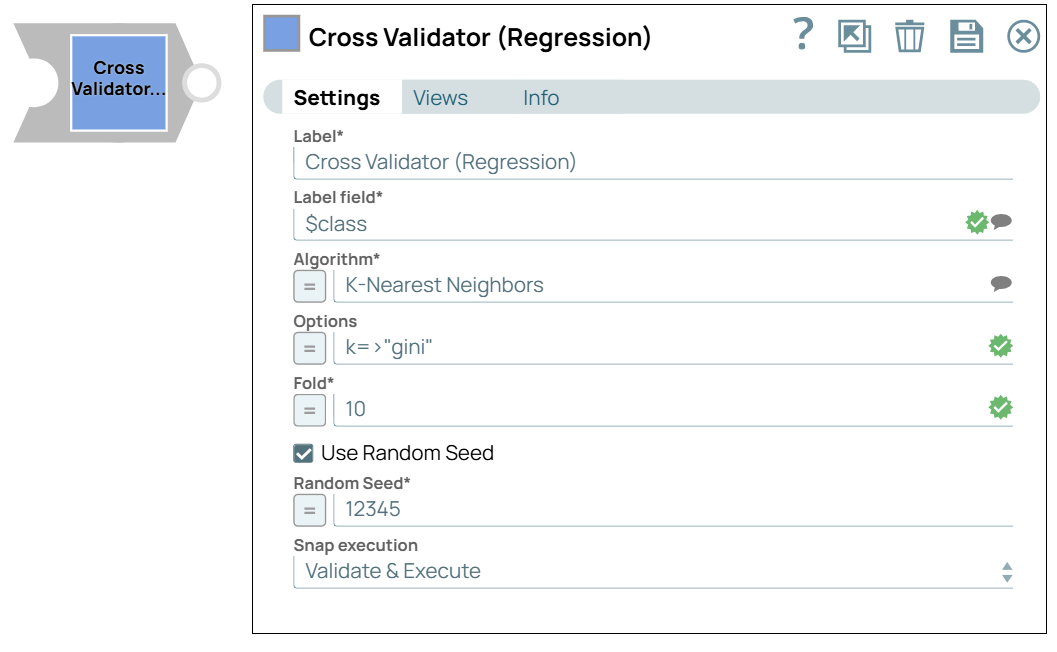This screenshot has width=1057, height=652.
Task: Select the blue Cross Validator snap thumbnail
Action: [119, 78]
